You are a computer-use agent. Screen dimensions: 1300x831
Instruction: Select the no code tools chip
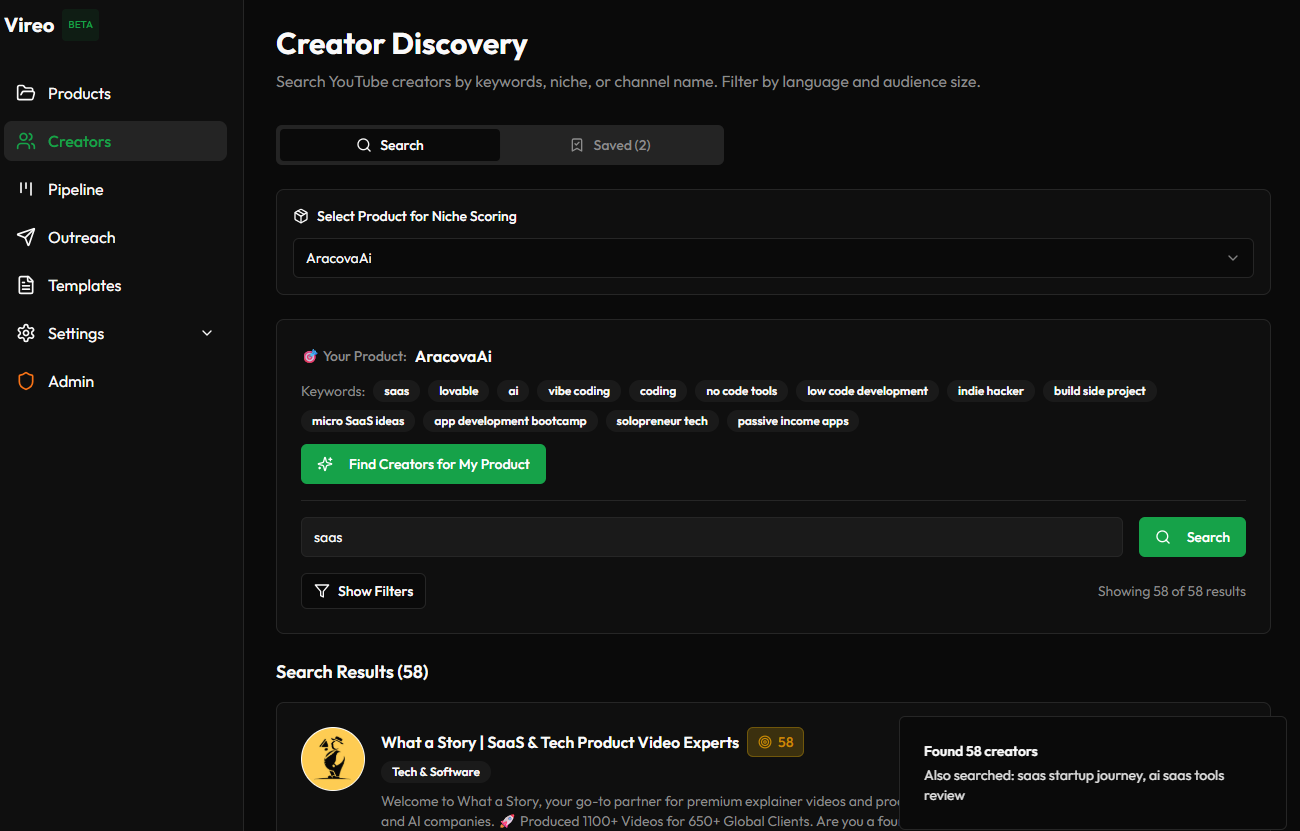click(741, 391)
